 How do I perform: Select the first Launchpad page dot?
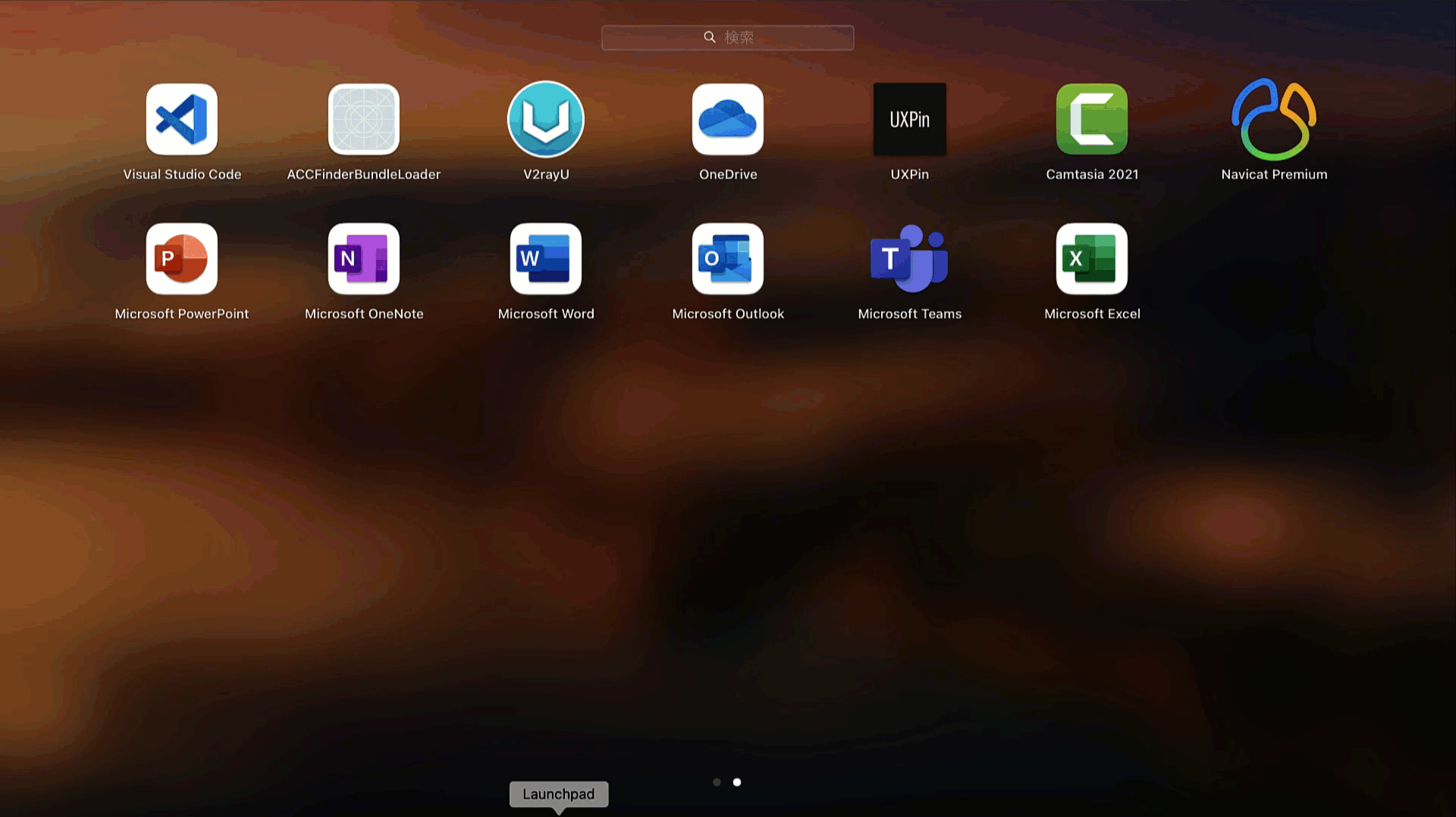(717, 782)
